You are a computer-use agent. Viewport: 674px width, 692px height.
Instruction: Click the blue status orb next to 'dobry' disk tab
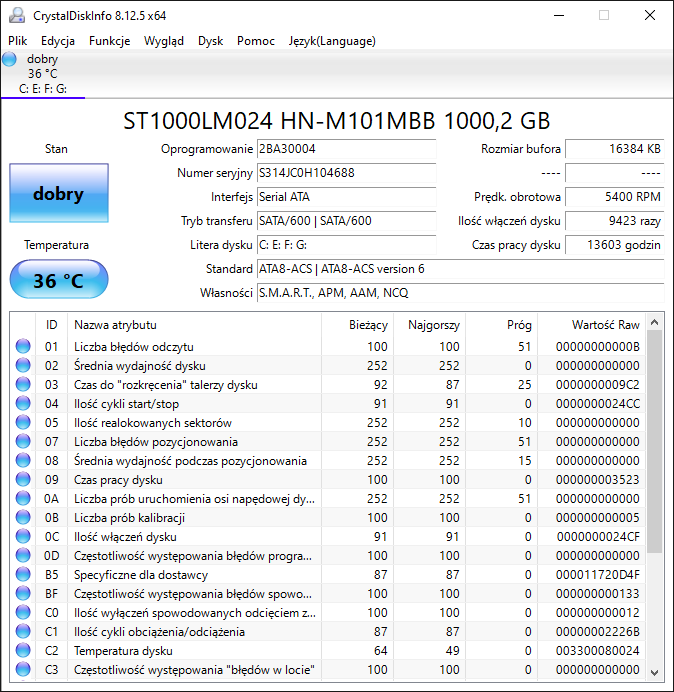9,59
